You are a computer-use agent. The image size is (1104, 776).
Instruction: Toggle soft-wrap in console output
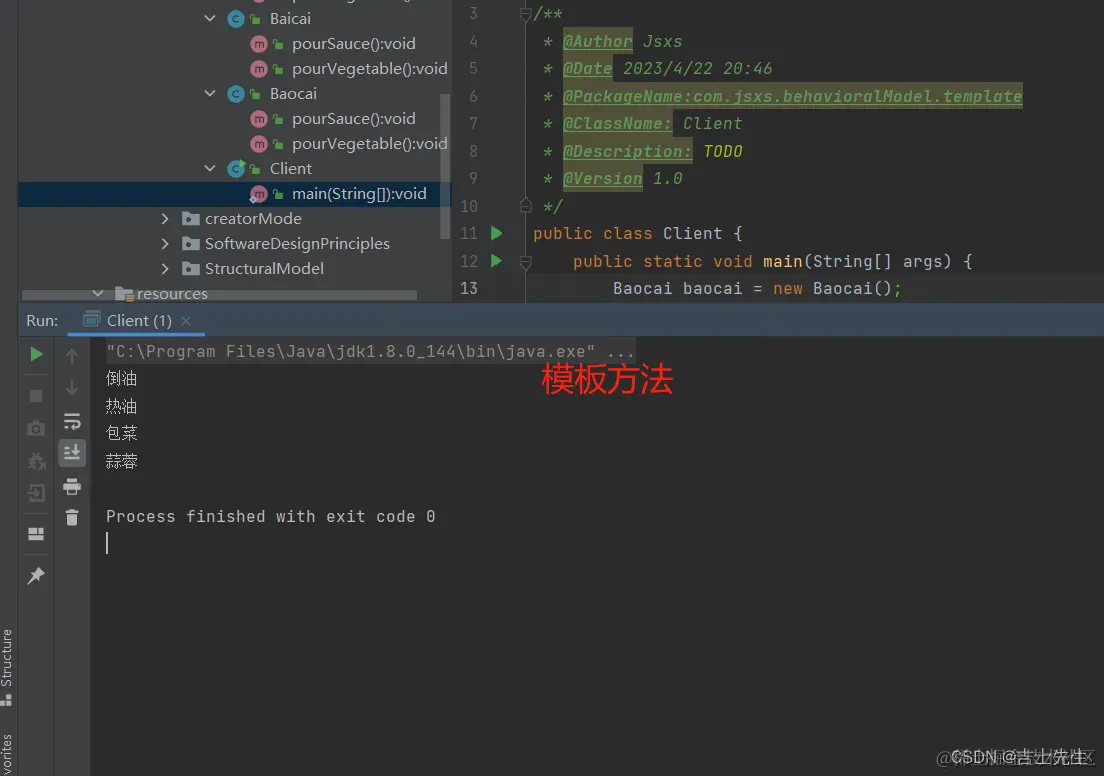tap(72, 422)
